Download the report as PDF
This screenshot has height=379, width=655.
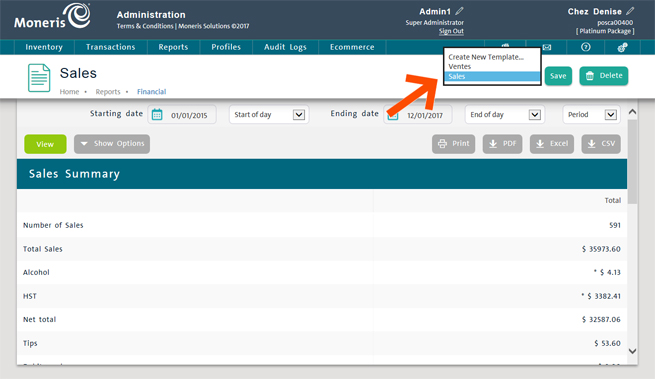tap(503, 144)
